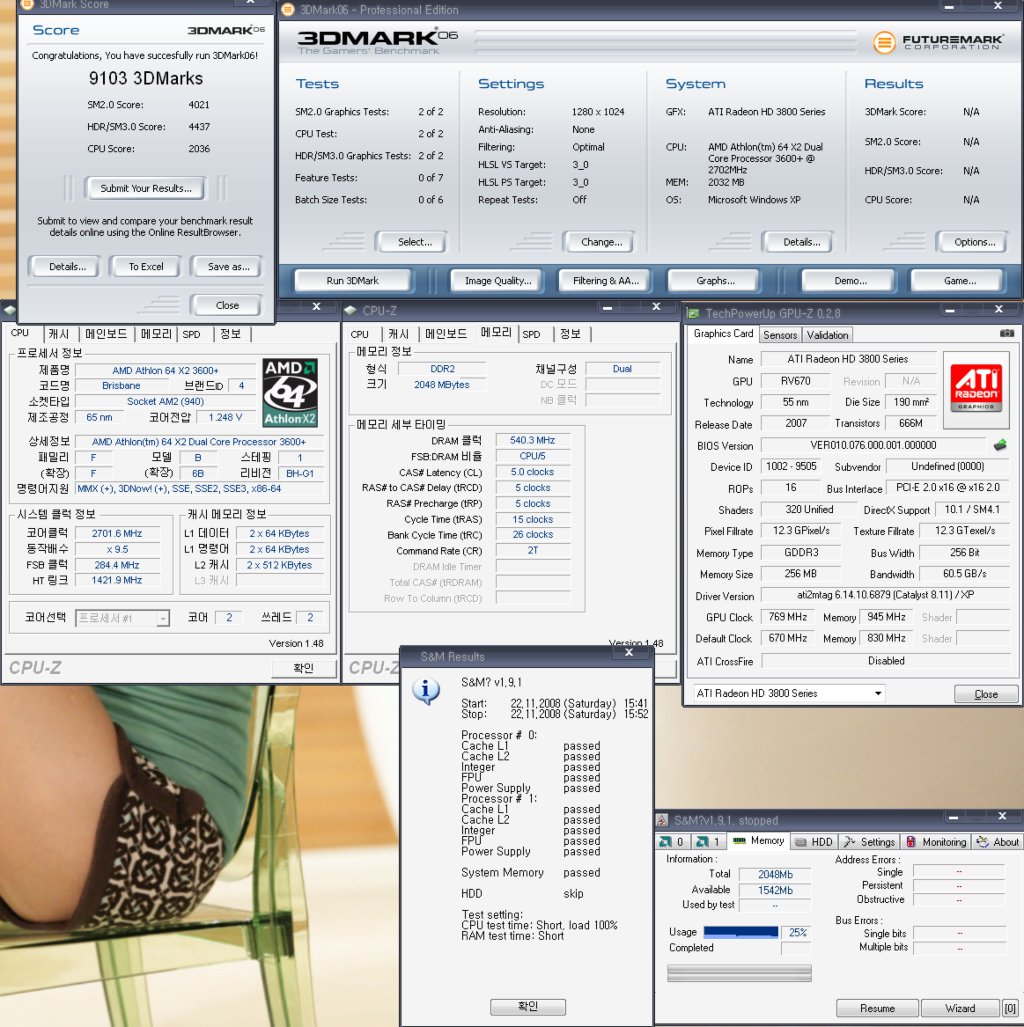Click the DRAM 클럭 540.3 MHz value
The width and height of the screenshot is (1024, 1027).
tap(532, 440)
